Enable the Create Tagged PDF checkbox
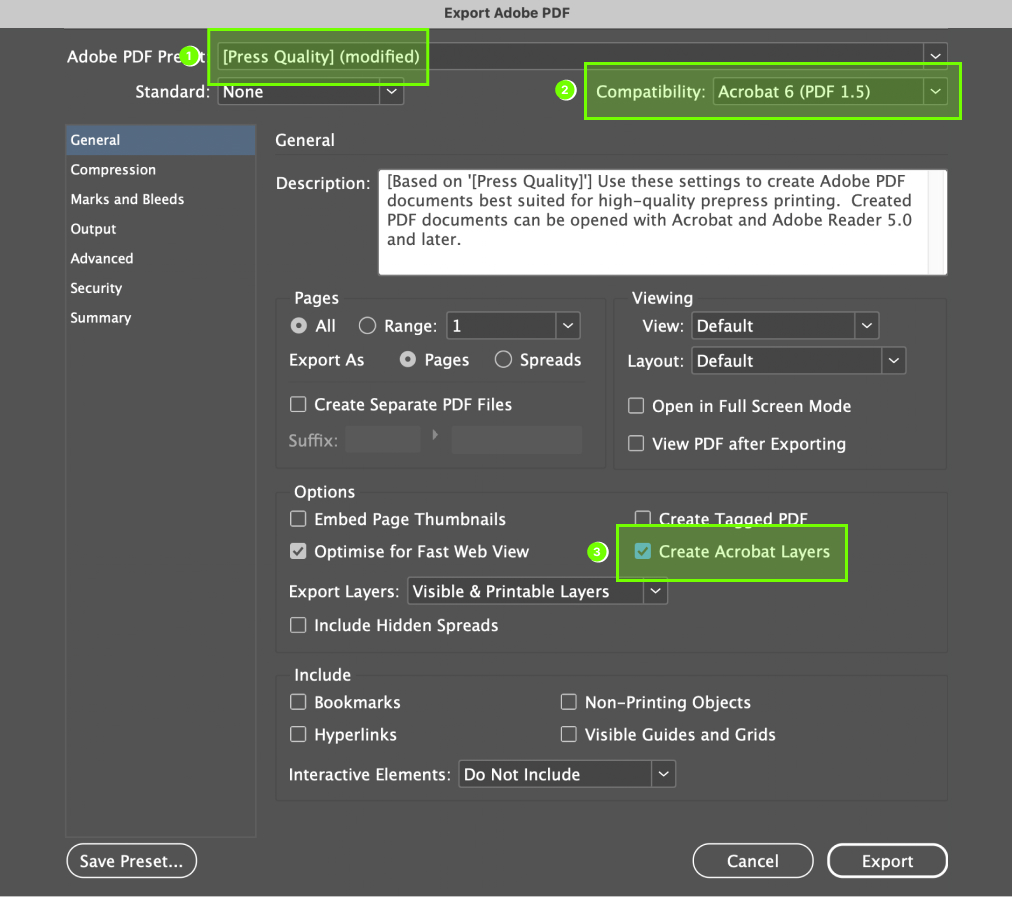Viewport: 1012px width, 897px height. point(643,518)
